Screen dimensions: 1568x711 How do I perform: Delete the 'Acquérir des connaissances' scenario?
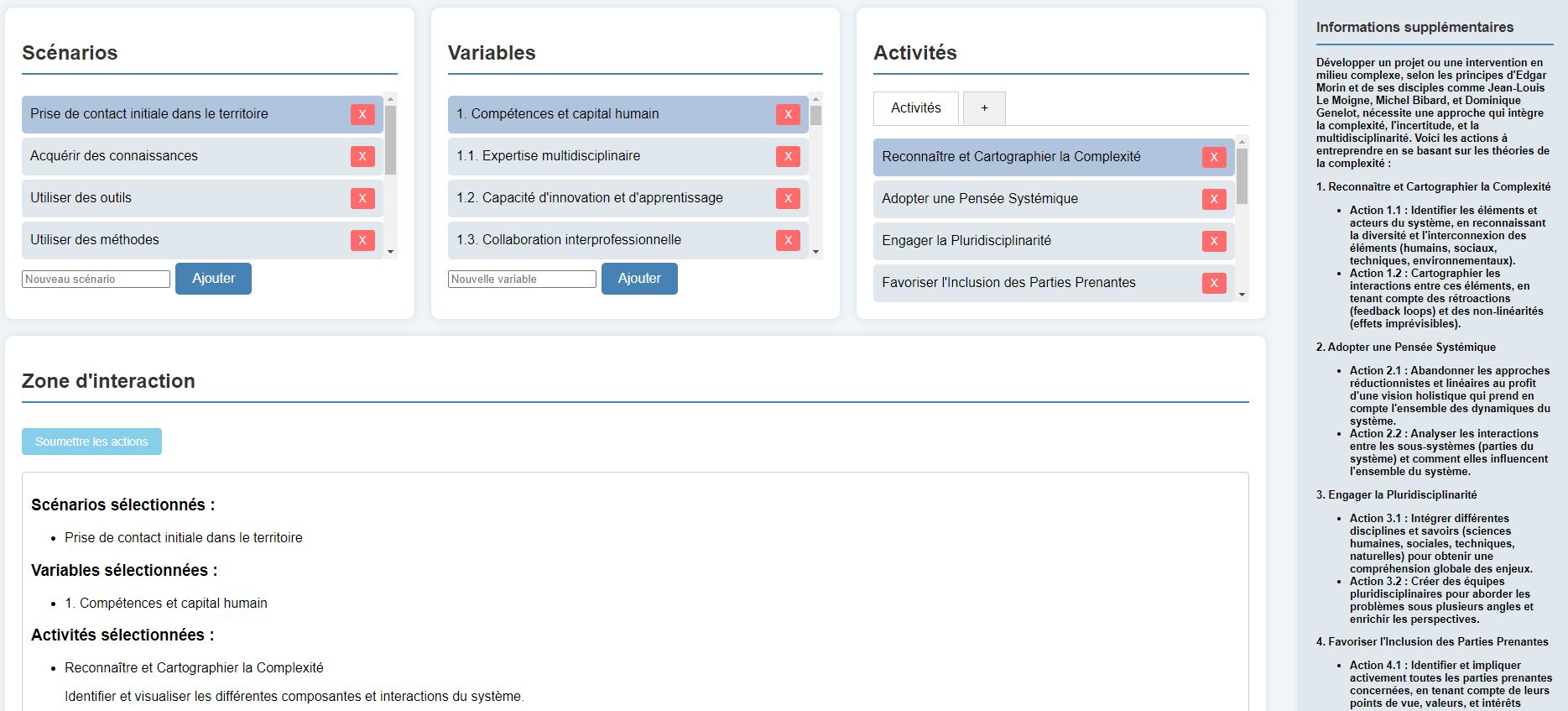pos(362,156)
